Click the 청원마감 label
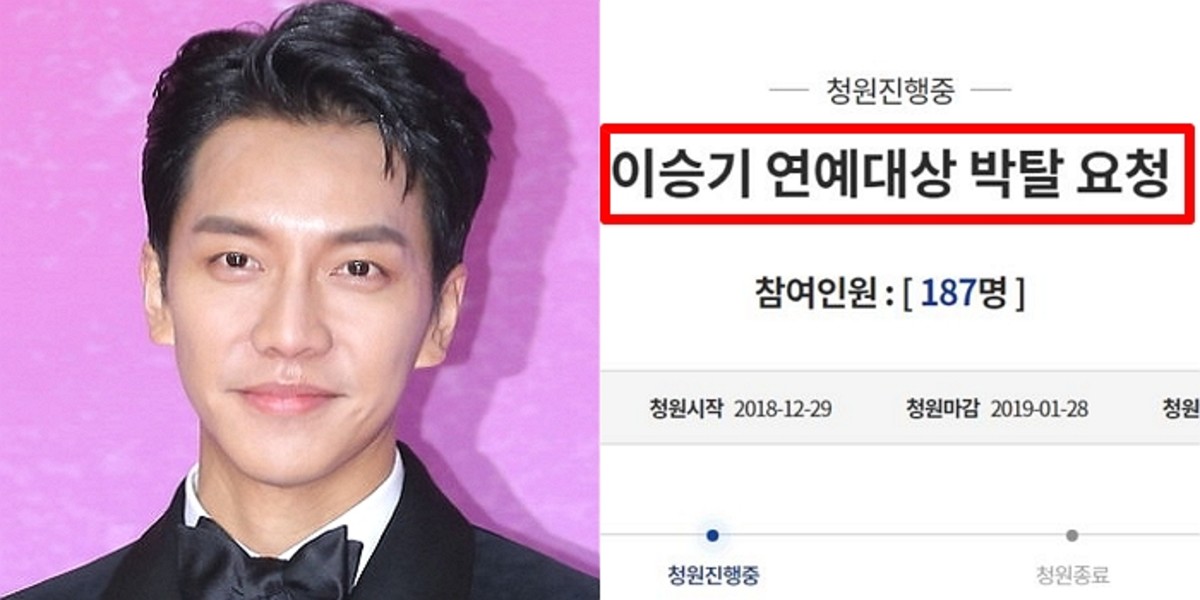This screenshot has width=1200, height=600. pos(945,409)
